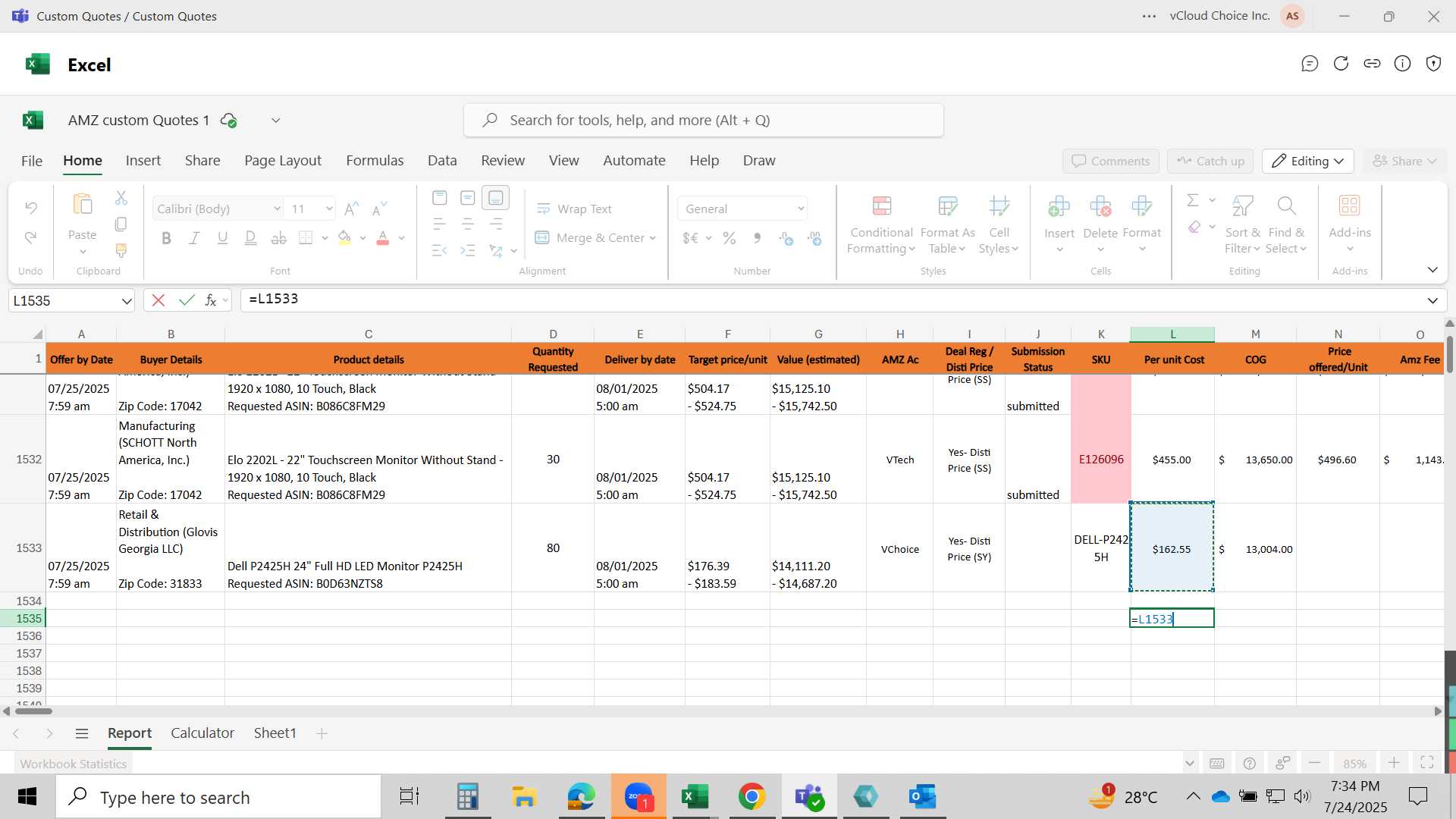The width and height of the screenshot is (1456, 819).
Task: Click the Format Painter brush icon
Action: point(121,250)
